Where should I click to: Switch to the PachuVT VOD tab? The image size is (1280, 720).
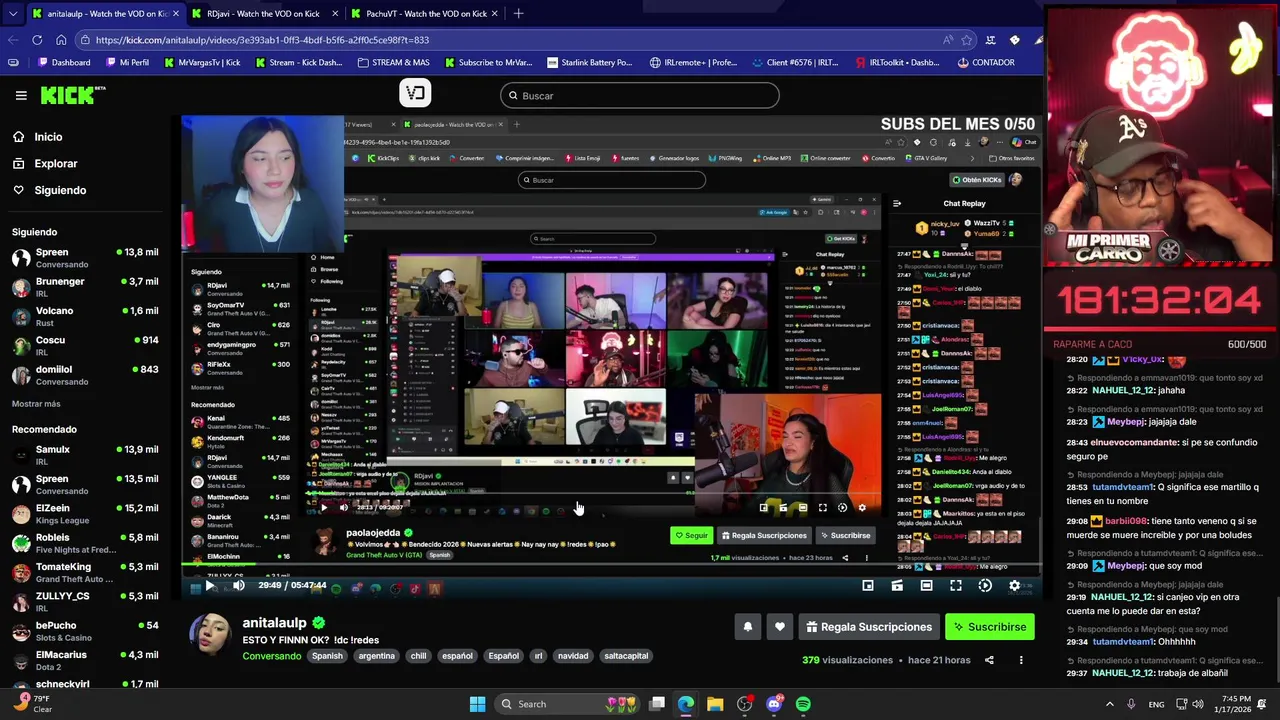point(426,14)
